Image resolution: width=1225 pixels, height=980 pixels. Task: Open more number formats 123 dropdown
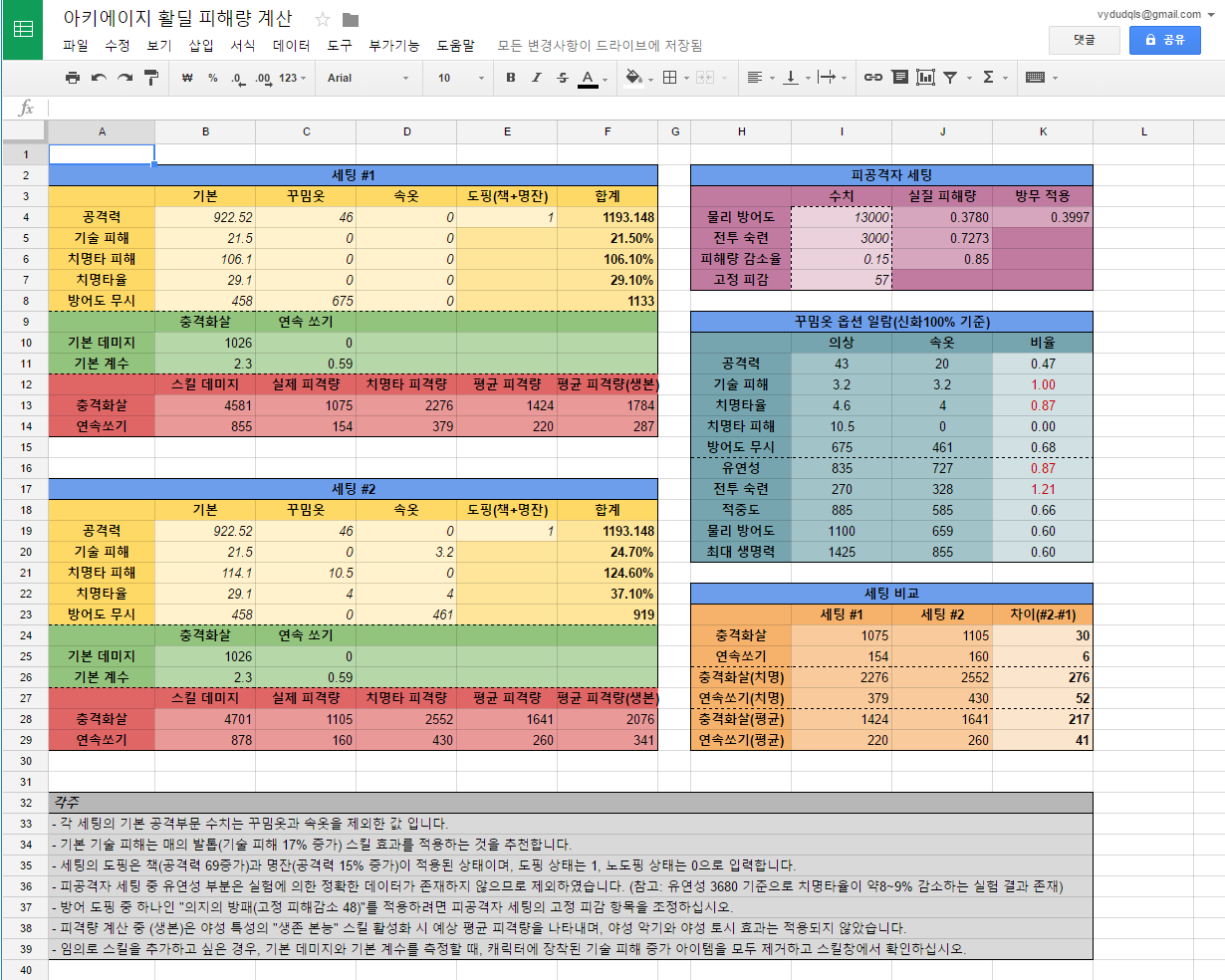(x=292, y=78)
